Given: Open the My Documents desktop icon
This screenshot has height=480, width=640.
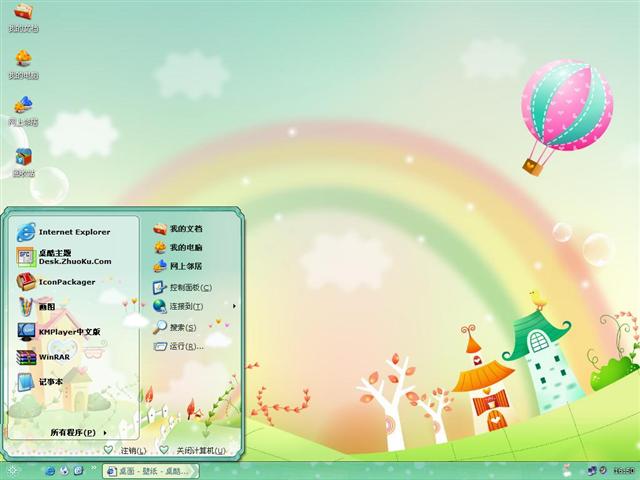Looking at the screenshot, I should pos(23,16).
